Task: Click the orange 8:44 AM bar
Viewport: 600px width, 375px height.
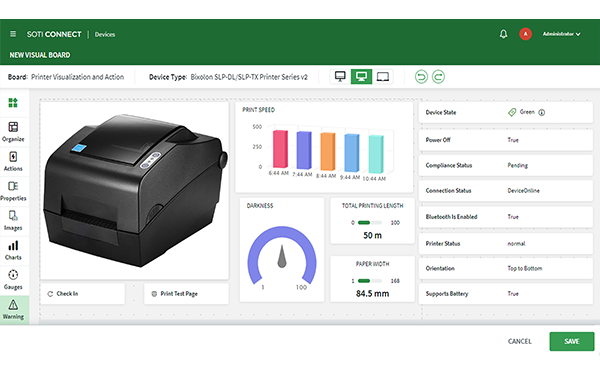Action: (x=328, y=151)
